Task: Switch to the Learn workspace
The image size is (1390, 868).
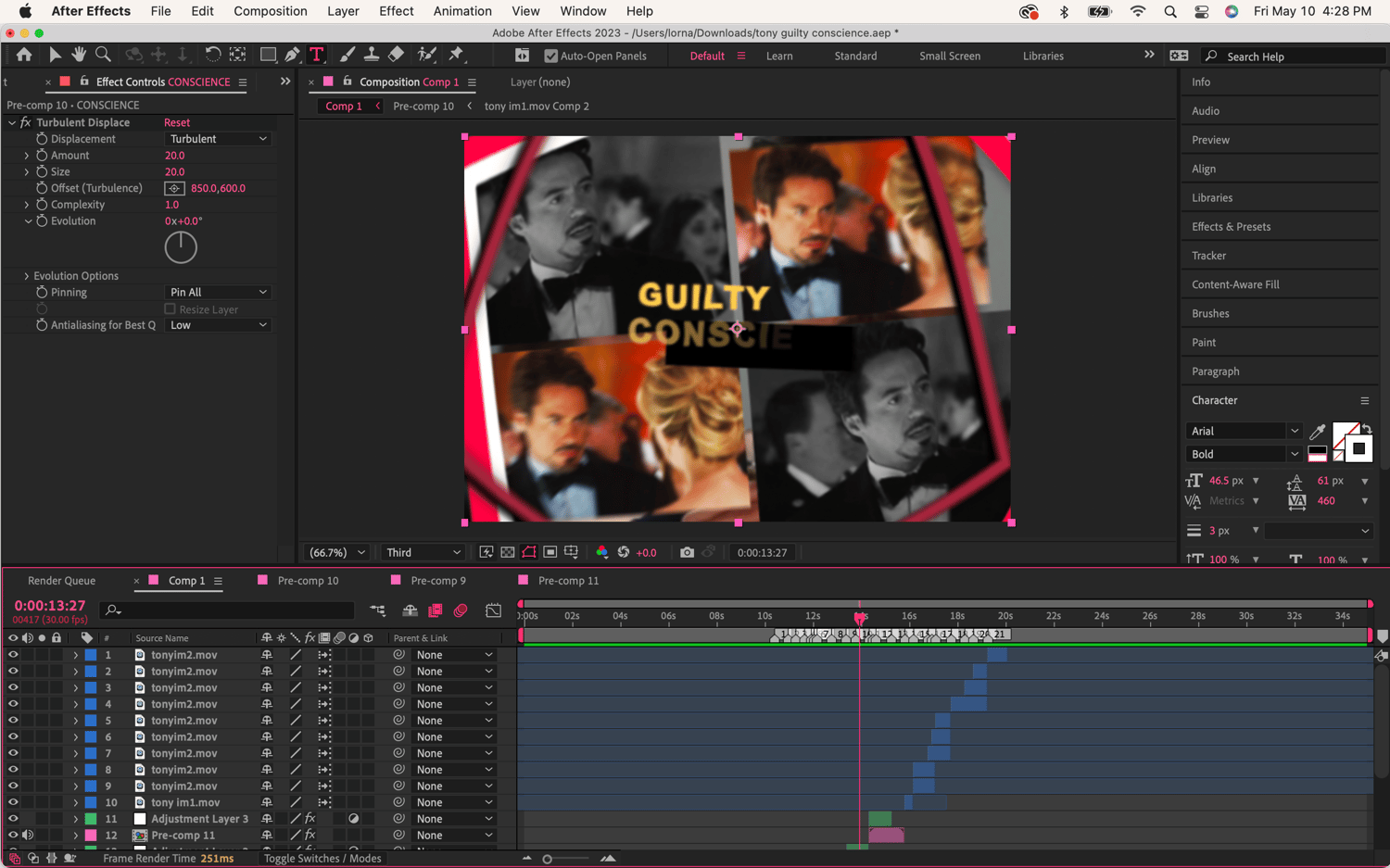Action: (x=779, y=56)
